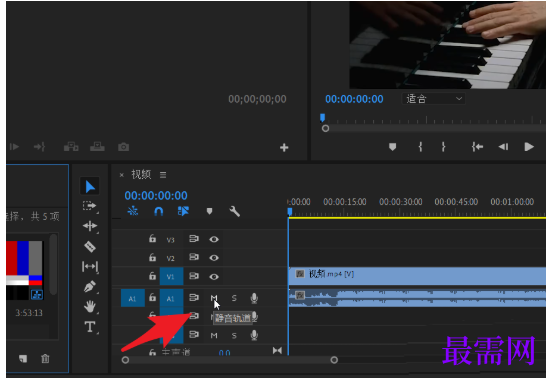Mark Out point in program monitor
Screen dimensions: 554x382
pos(443,147)
